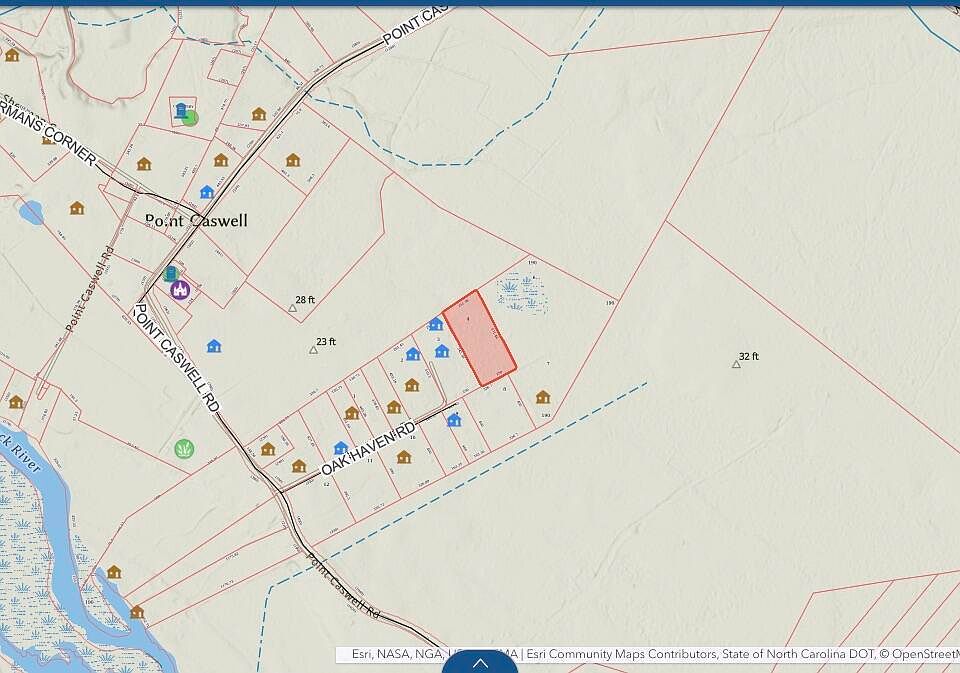Select the green circle icon beside teal building
Image resolution: width=960 pixels, height=673 pixels.
point(190,118)
